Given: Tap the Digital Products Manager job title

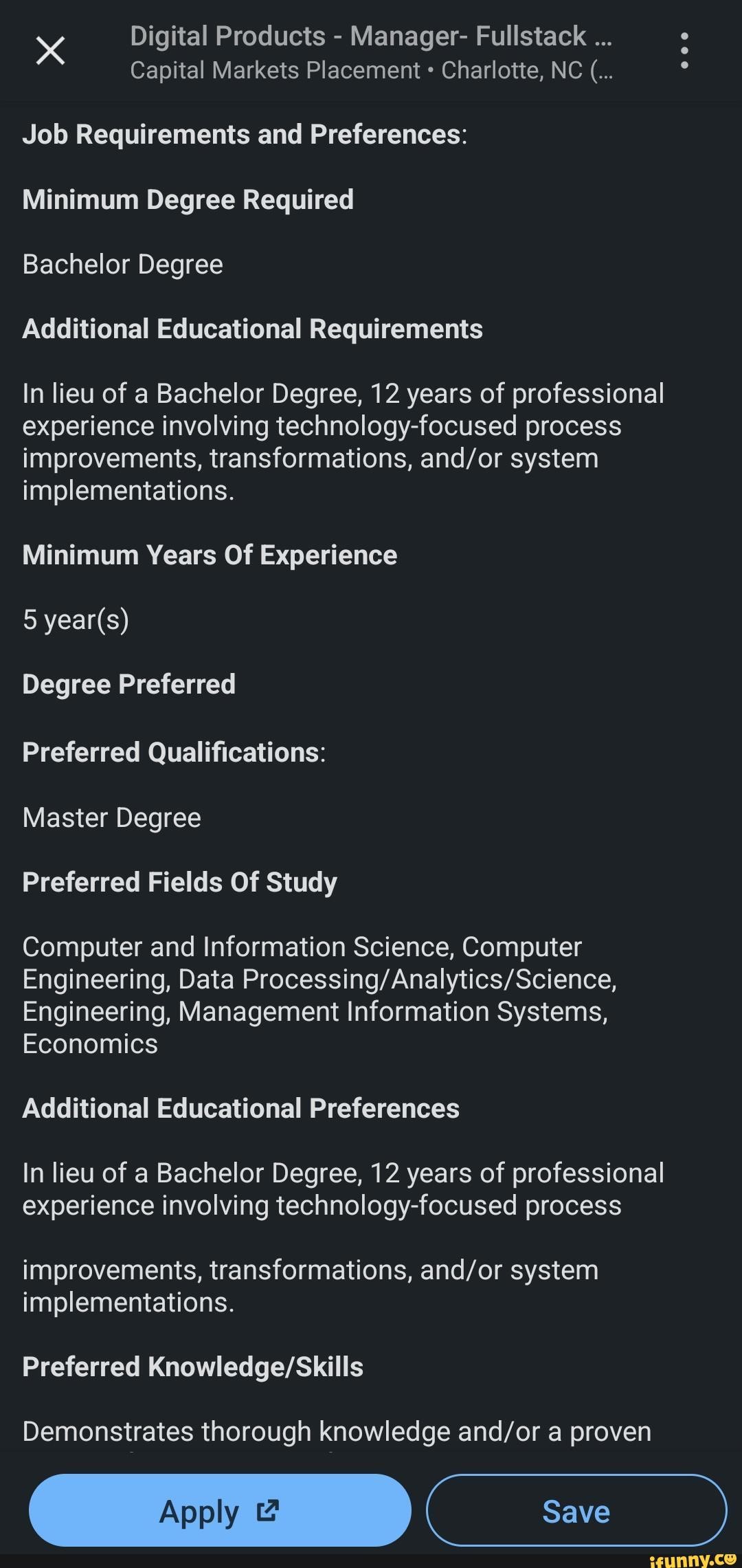Looking at the screenshot, I should point(370,36).
